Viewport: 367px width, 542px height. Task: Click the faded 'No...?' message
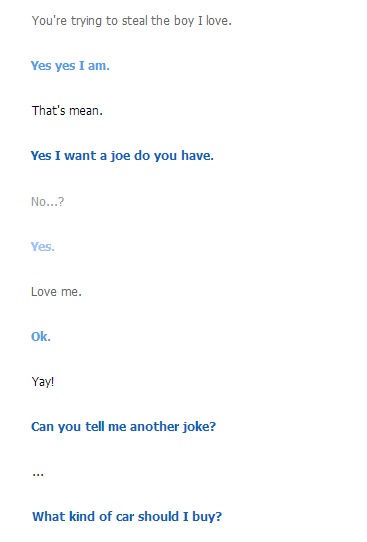[x=47, y=201]
